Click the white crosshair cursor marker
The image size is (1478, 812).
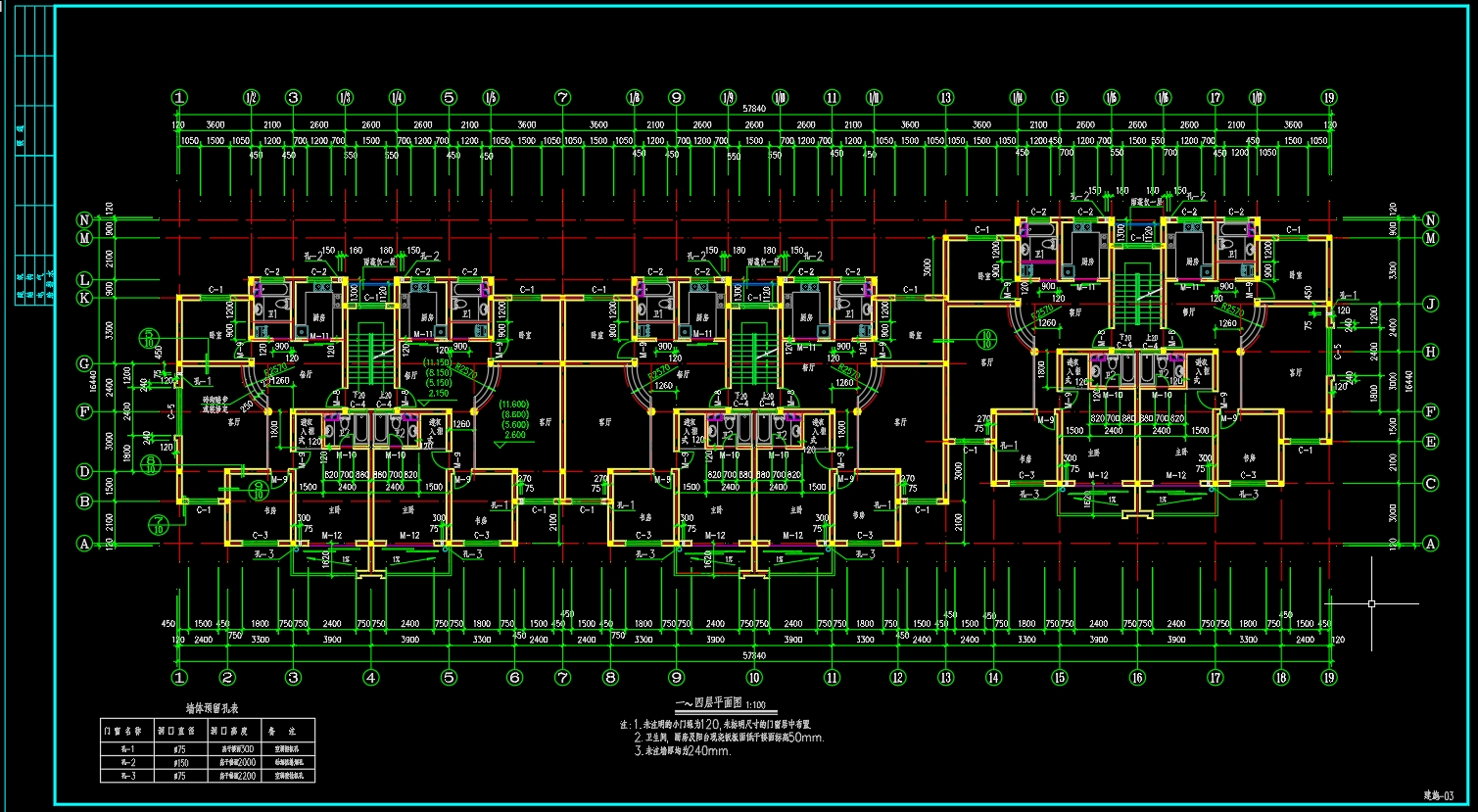pos(1371,603)
